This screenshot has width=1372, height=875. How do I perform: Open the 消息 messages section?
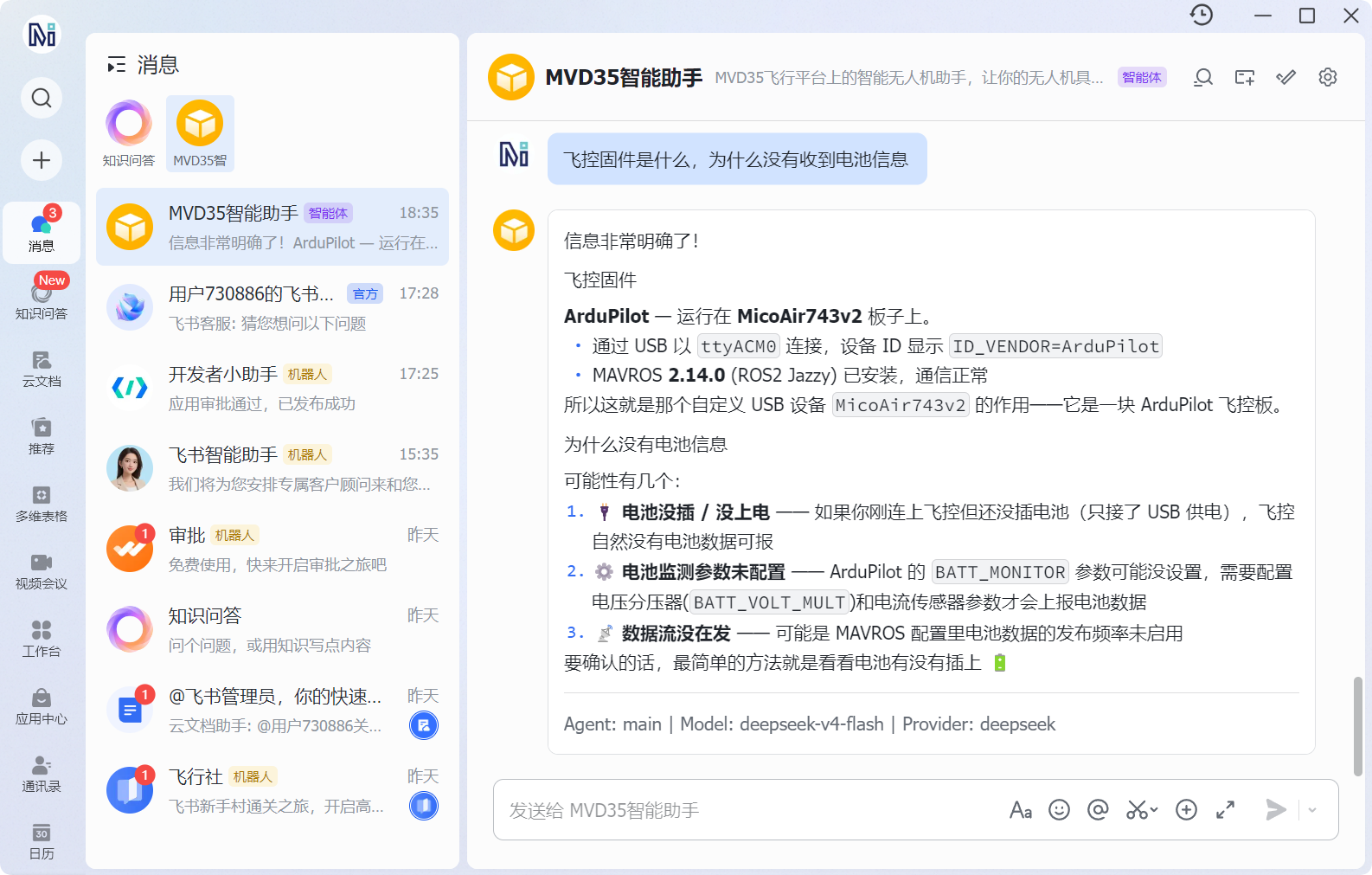point(42,232)
